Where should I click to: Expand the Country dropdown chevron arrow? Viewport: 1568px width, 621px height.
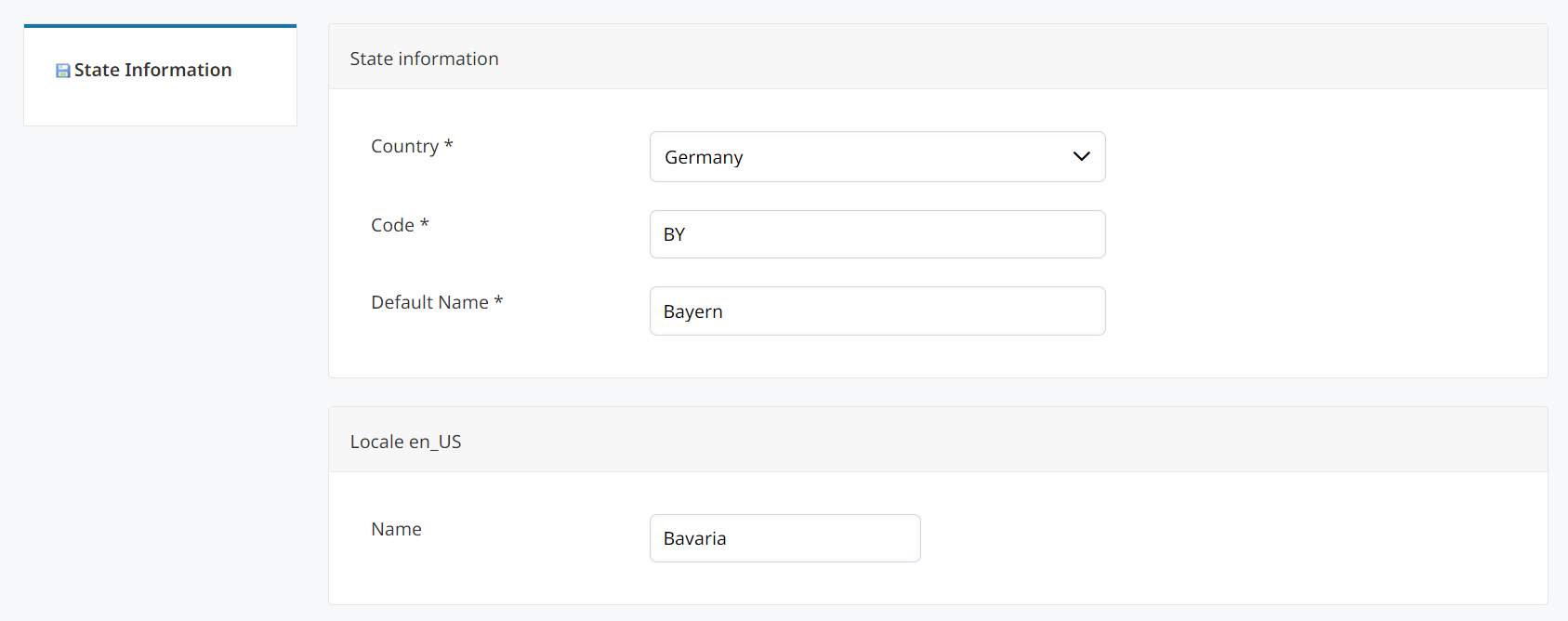(x=1081, y=156)
